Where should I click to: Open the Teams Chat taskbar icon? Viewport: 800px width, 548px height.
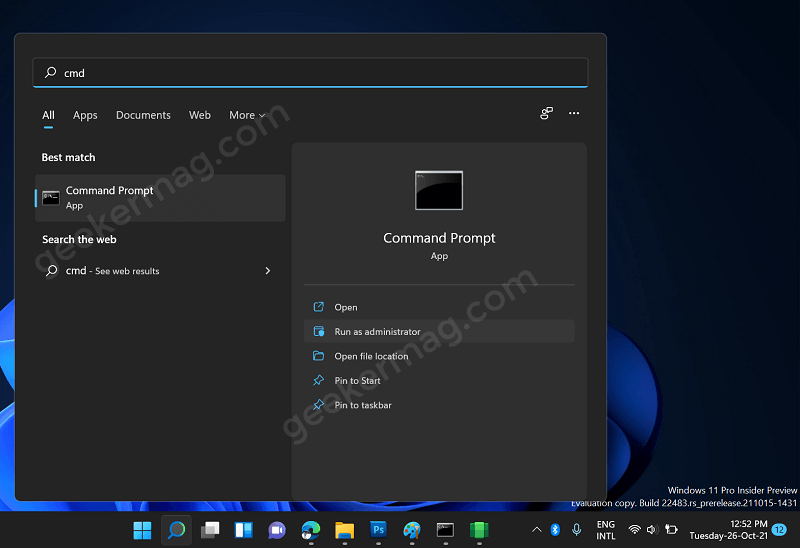277,530
